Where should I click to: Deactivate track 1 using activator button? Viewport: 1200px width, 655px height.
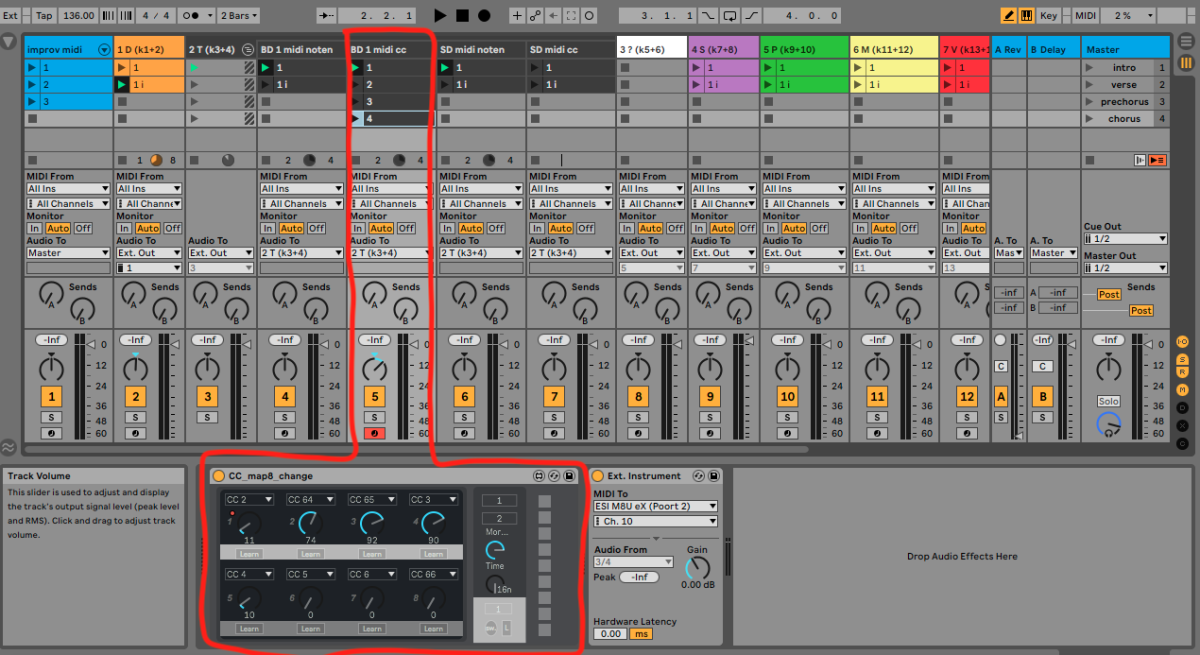click(x=52, y=397)
